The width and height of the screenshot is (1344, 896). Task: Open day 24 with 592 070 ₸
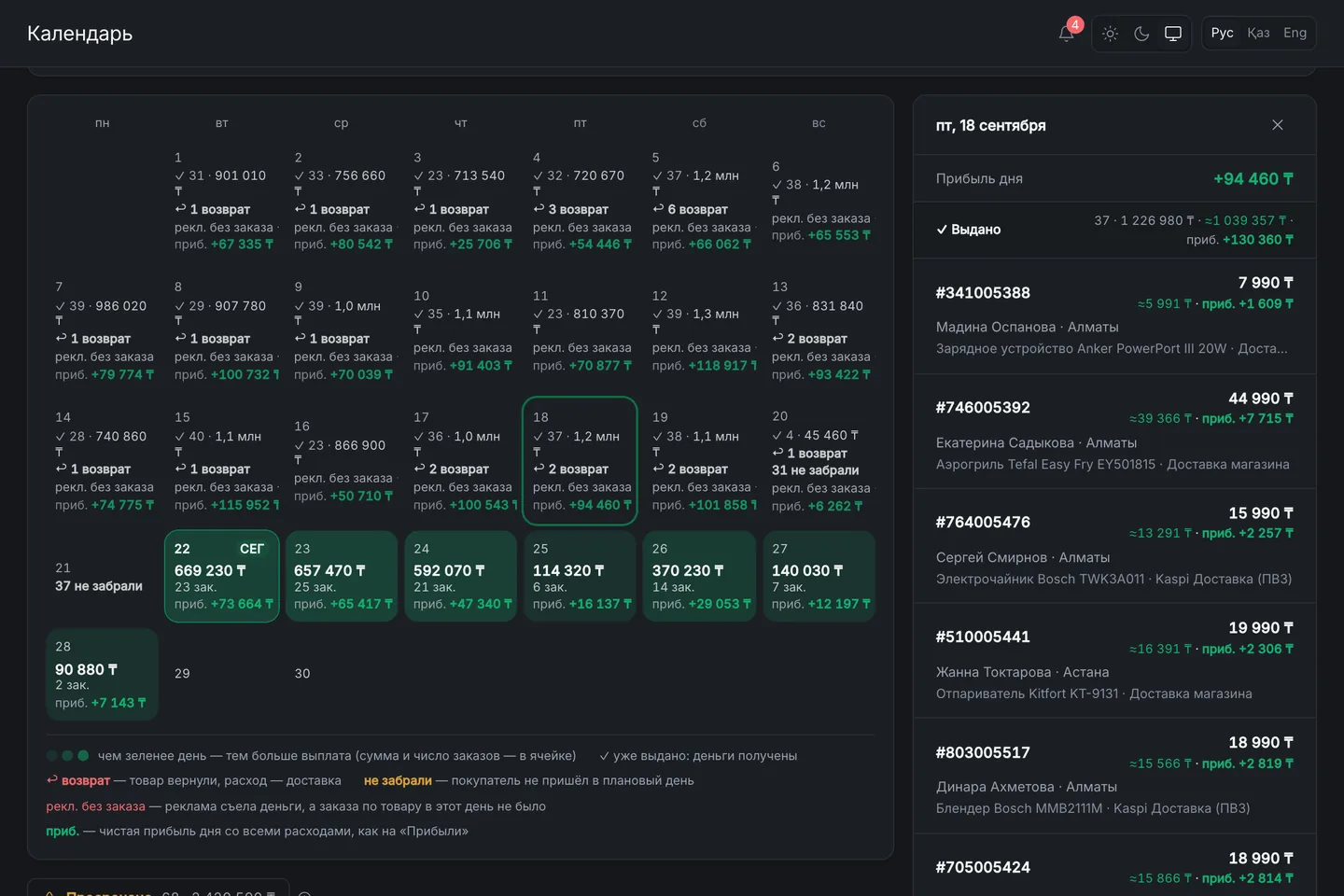click(x=461, y=577)
